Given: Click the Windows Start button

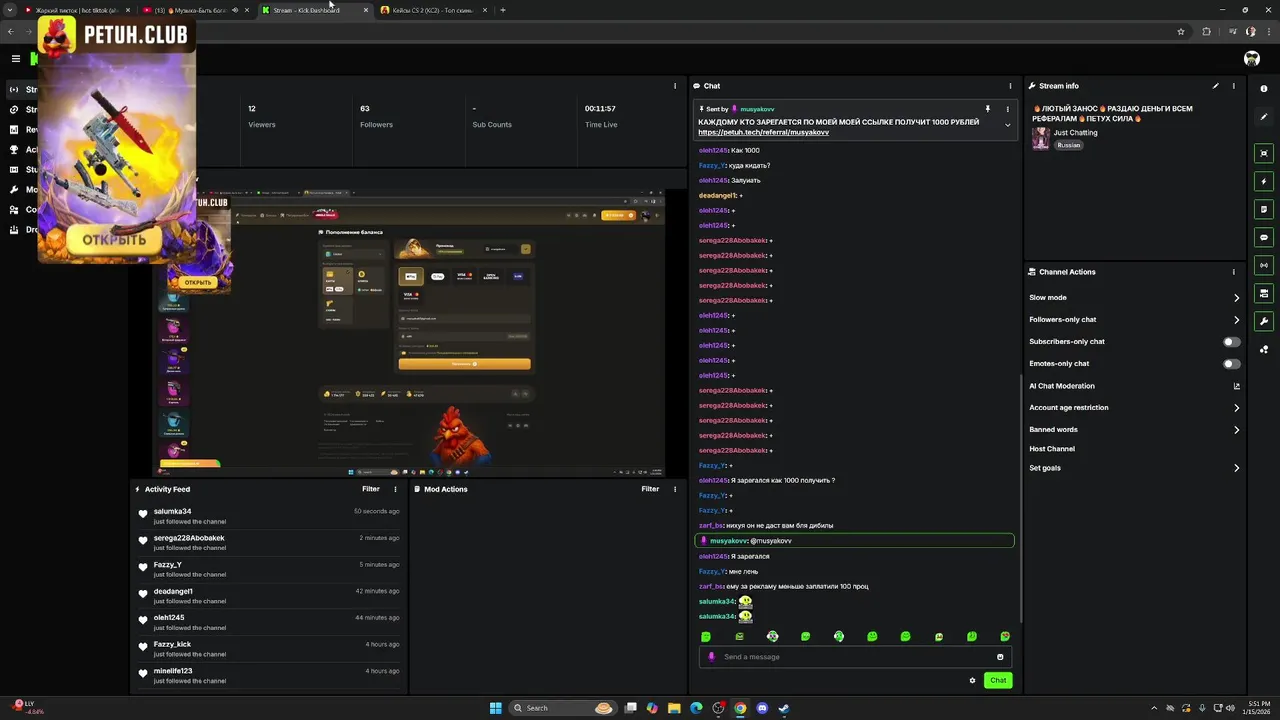Looking at the screenshot, I should [495, 708].
